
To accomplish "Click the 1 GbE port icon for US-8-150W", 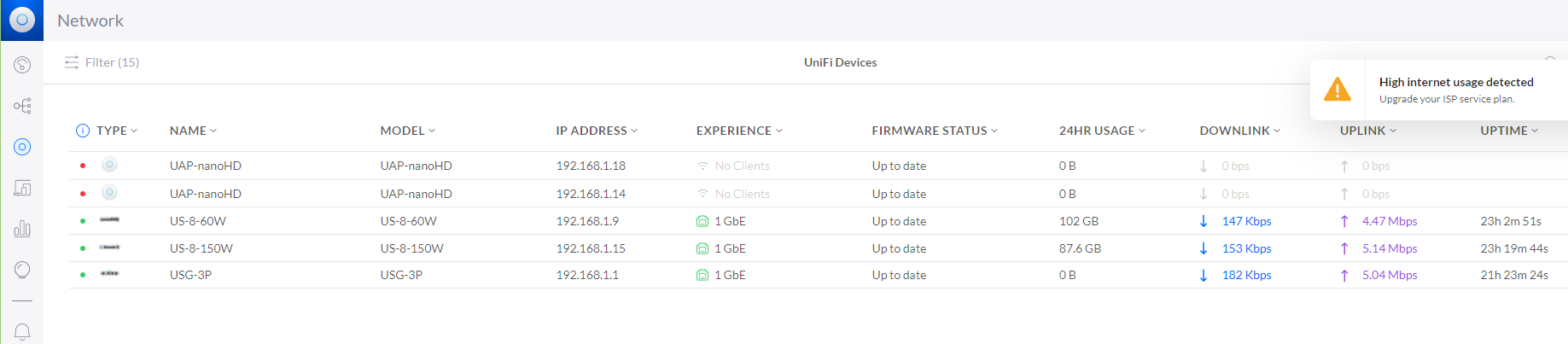I will pos(702,248).
